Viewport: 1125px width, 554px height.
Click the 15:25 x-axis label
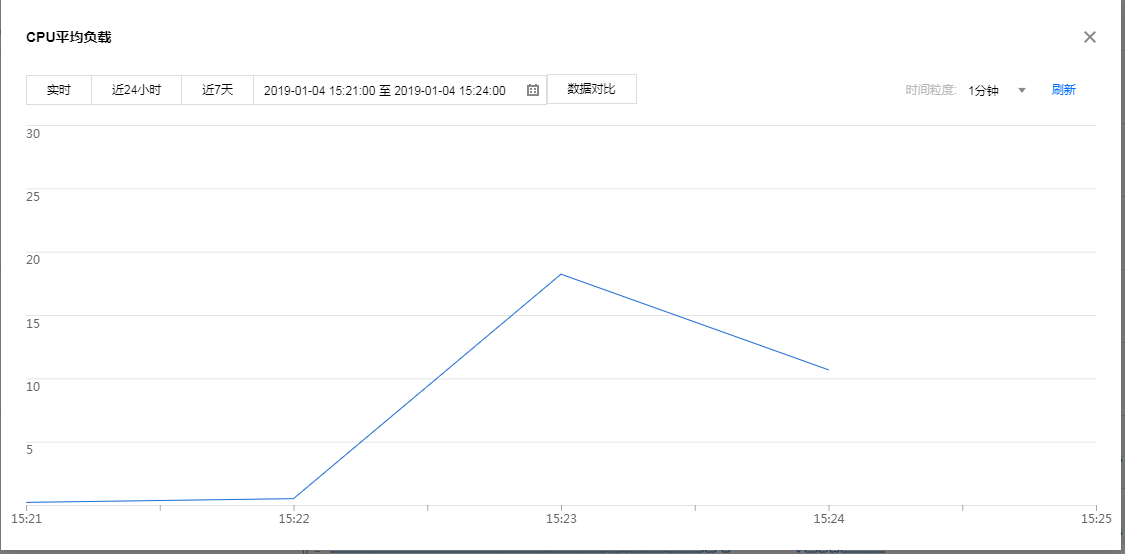tap(1096, 519)
